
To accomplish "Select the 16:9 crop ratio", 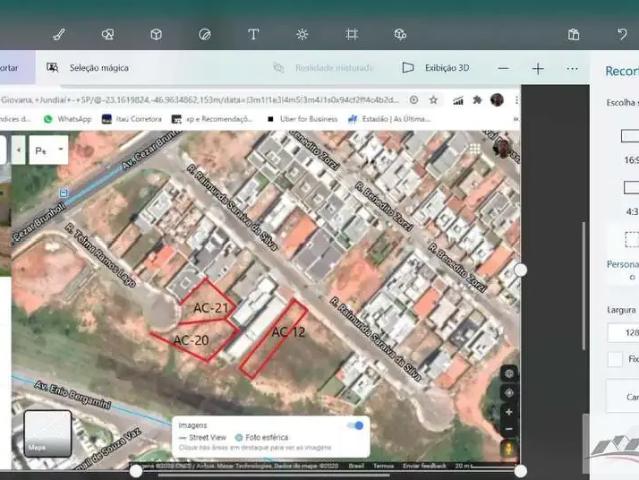I will tap(630, 147).
